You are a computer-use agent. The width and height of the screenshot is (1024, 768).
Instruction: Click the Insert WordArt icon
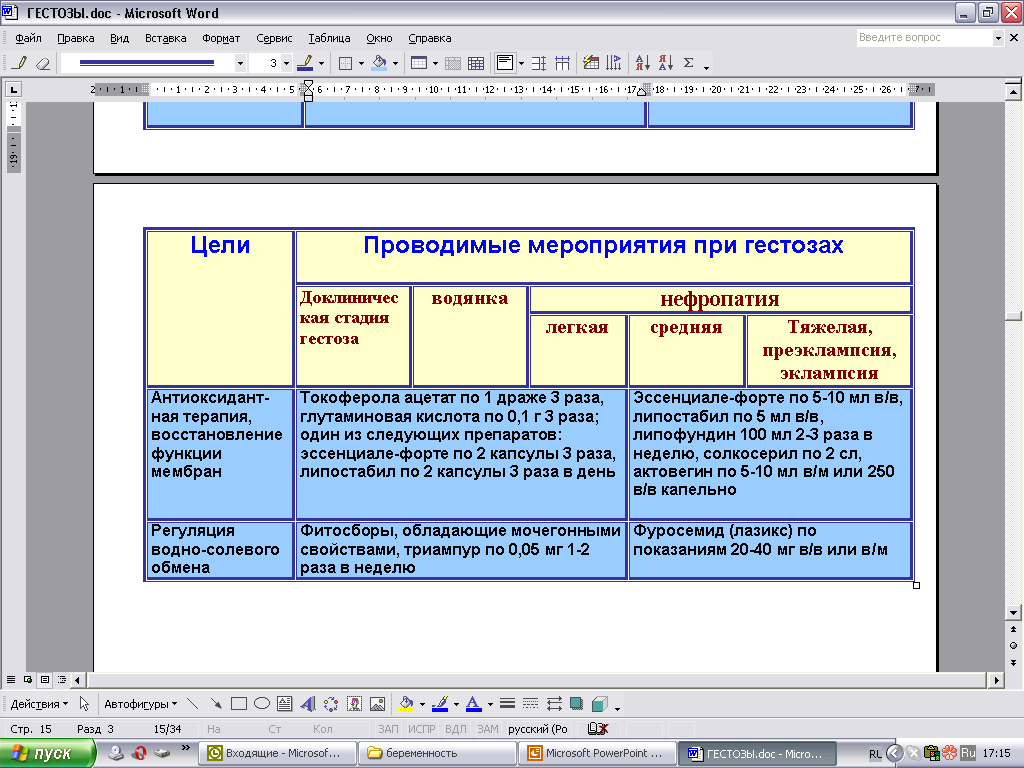point(308,704)
